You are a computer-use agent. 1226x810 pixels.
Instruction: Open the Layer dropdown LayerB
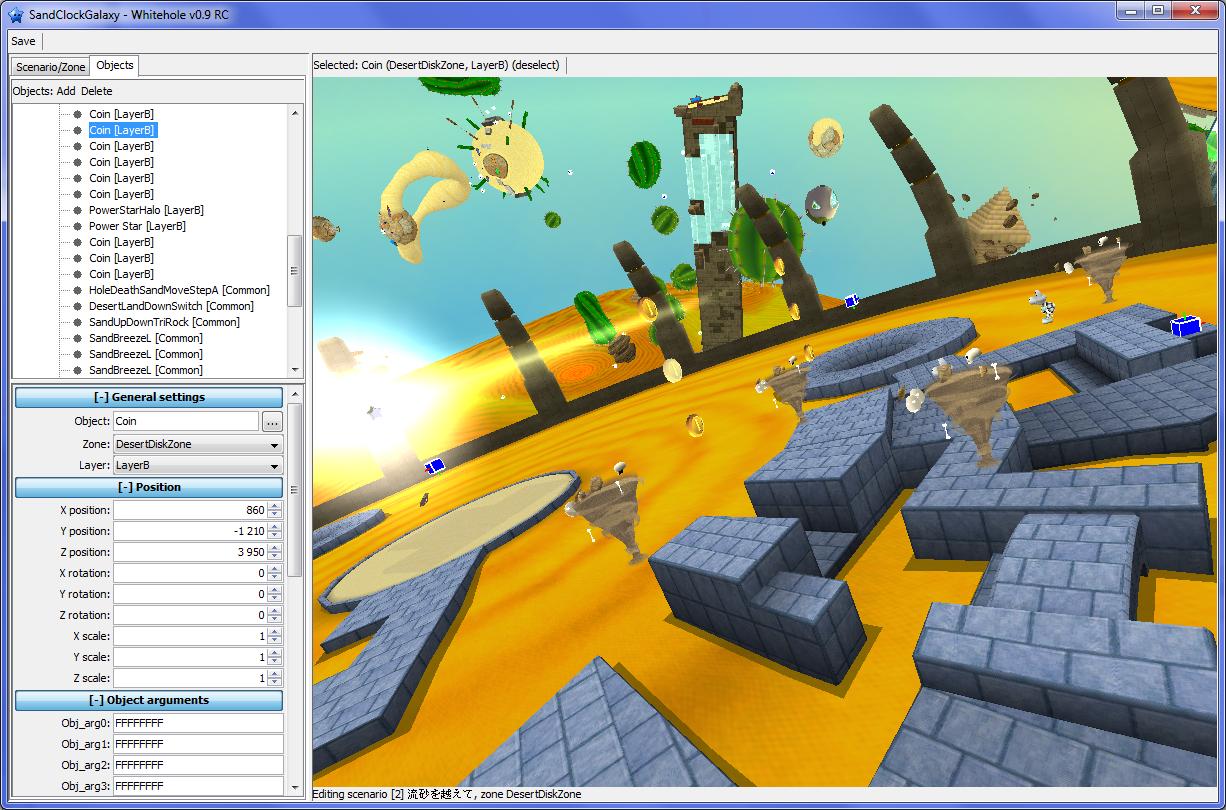pyautogui.click(x=198, y=465)
